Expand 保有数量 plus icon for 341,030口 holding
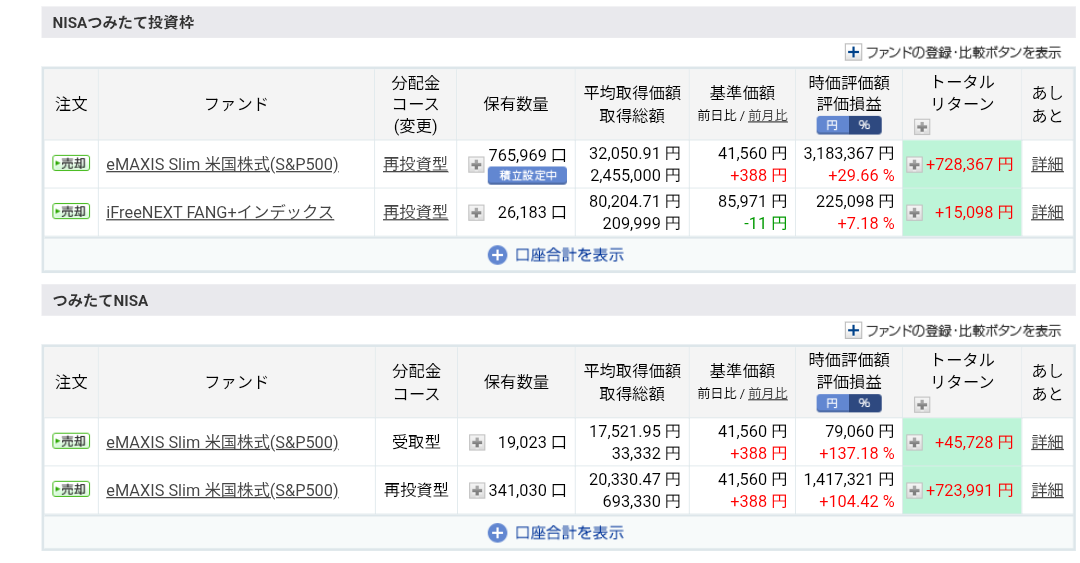Screen dimensions: 1080x563 (476, 491)
